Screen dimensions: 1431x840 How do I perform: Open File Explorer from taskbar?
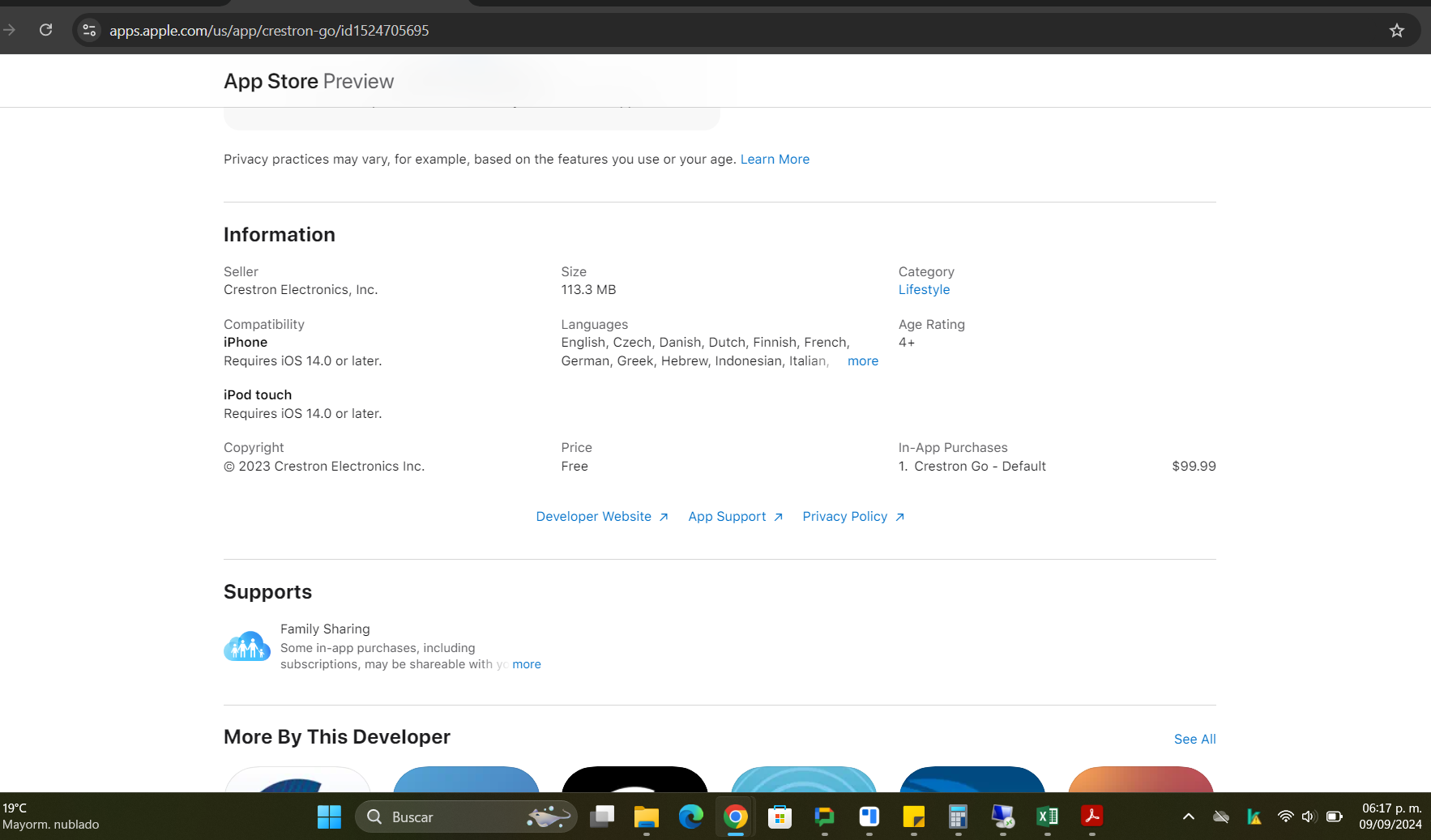click(647, 817)
